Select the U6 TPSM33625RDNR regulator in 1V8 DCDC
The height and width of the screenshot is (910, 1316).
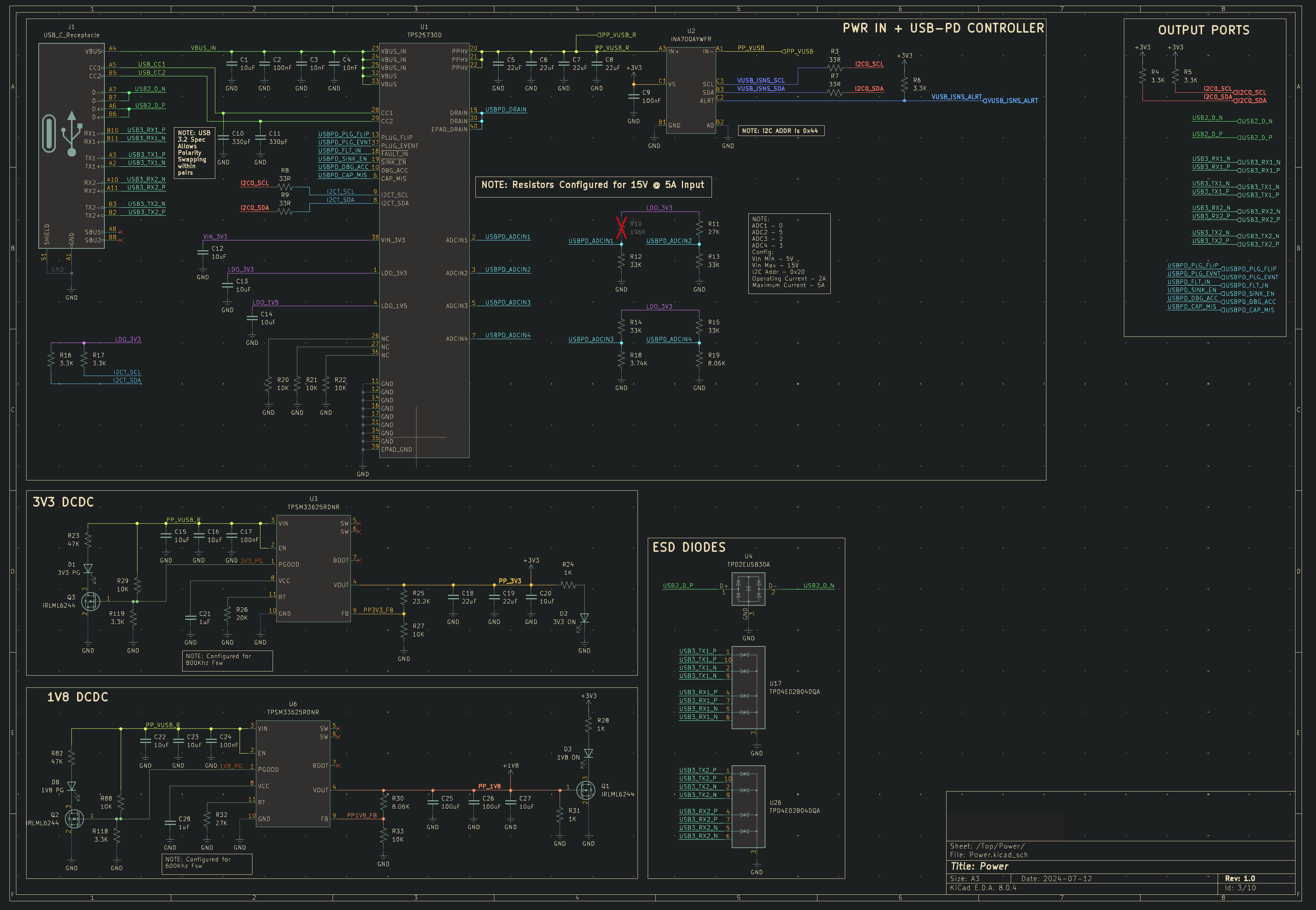pos(293,774)
